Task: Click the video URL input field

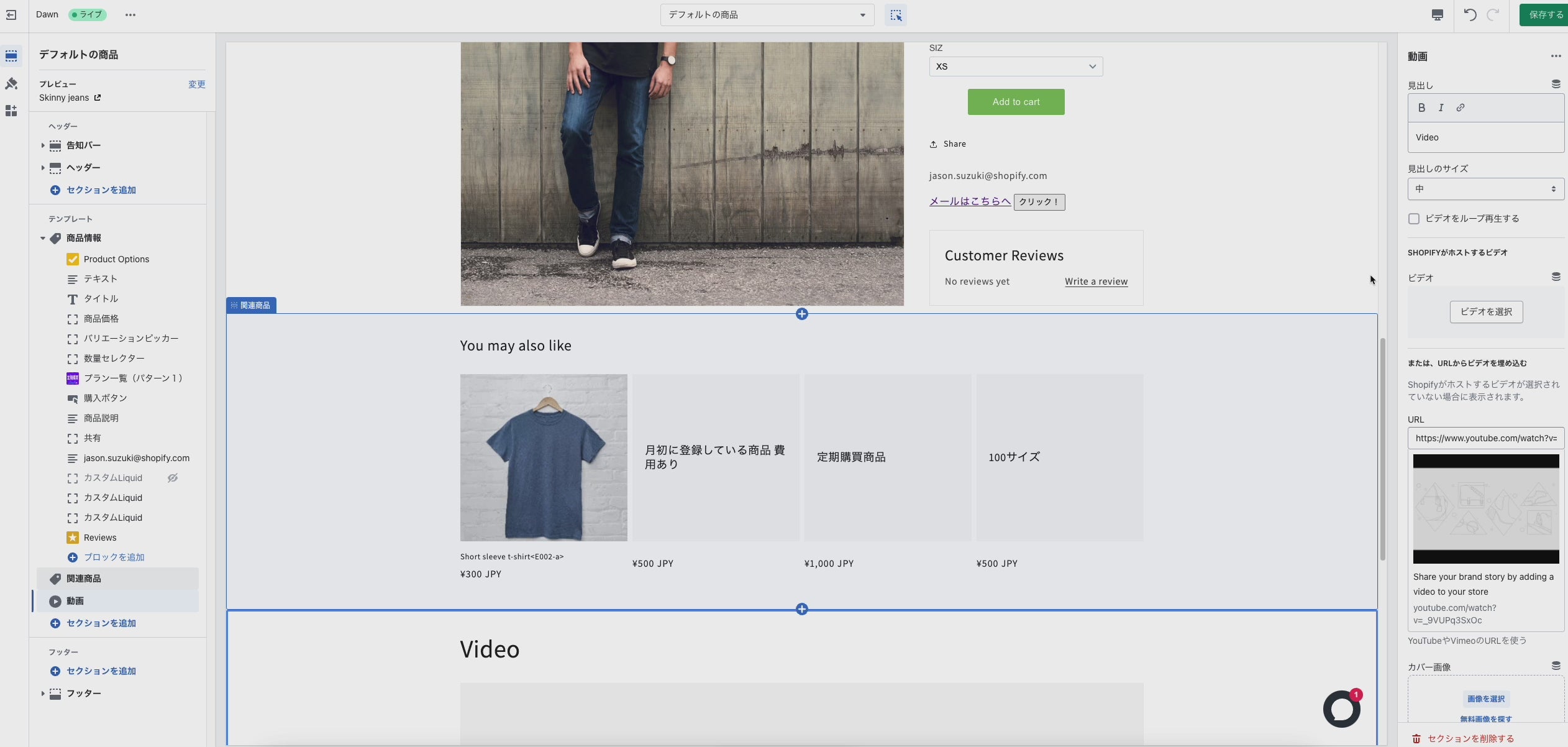Action: (1485, 438)
